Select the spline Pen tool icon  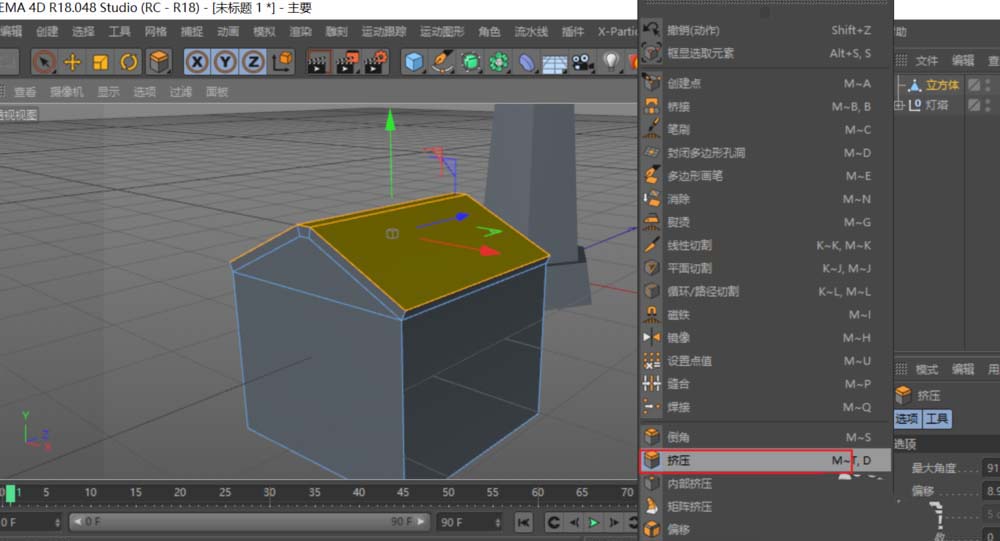click(442, 62)
